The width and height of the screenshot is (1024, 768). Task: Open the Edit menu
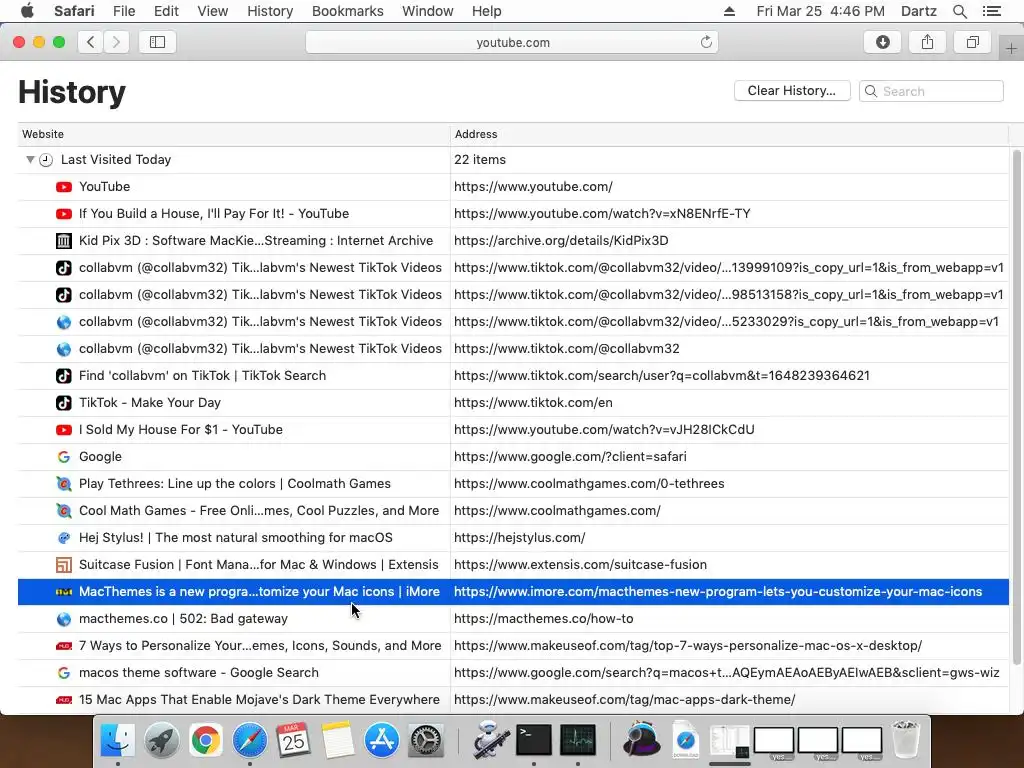tap(166, 11)
